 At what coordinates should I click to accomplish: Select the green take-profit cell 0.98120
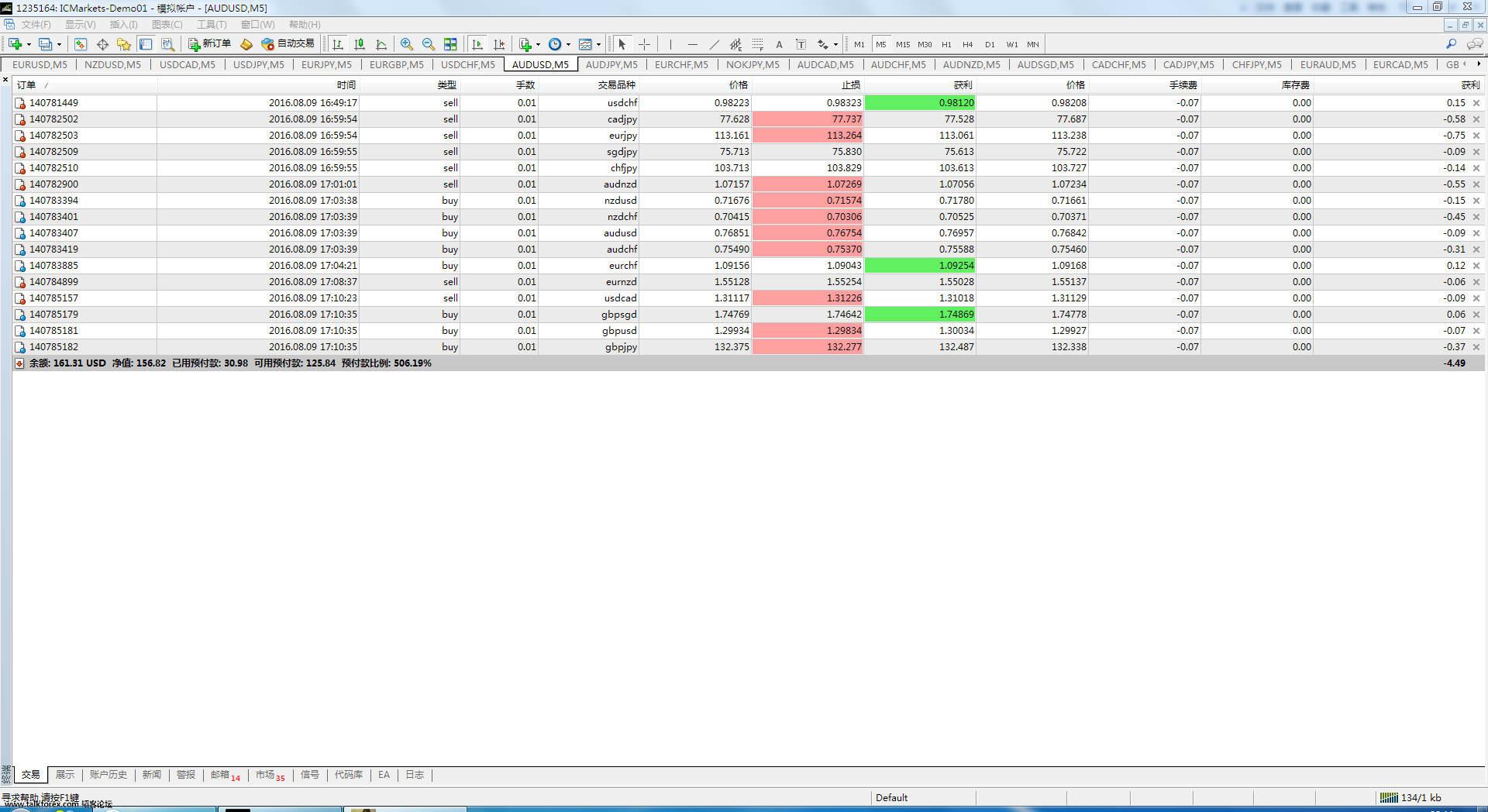(x=920, y=103)
